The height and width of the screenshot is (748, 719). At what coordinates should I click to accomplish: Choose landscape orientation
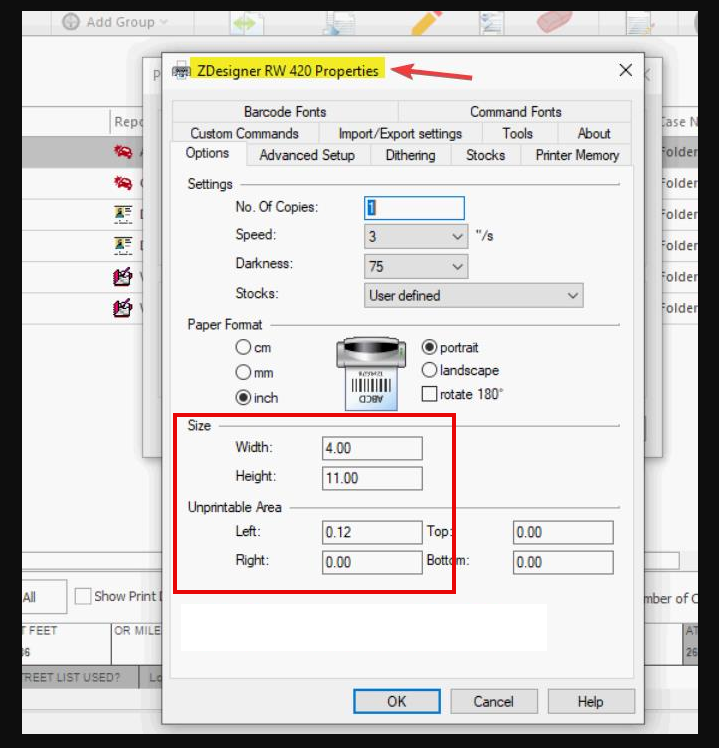429,370
